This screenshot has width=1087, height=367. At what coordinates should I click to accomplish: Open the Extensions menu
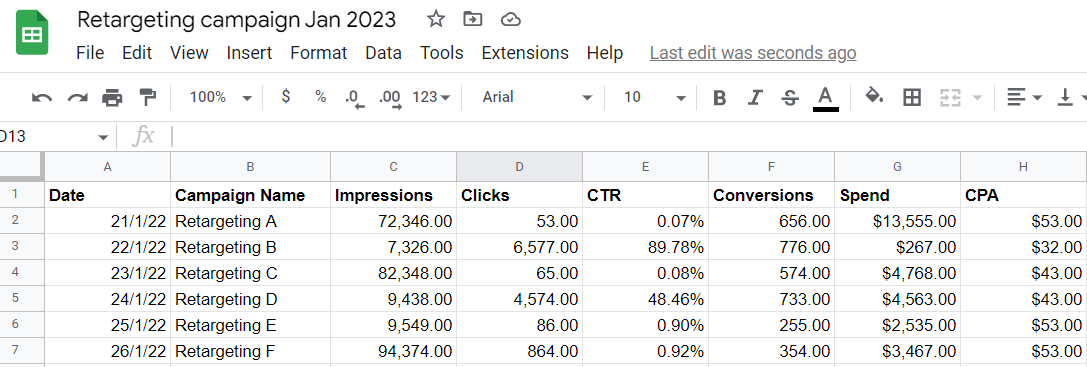pos(525,53)
